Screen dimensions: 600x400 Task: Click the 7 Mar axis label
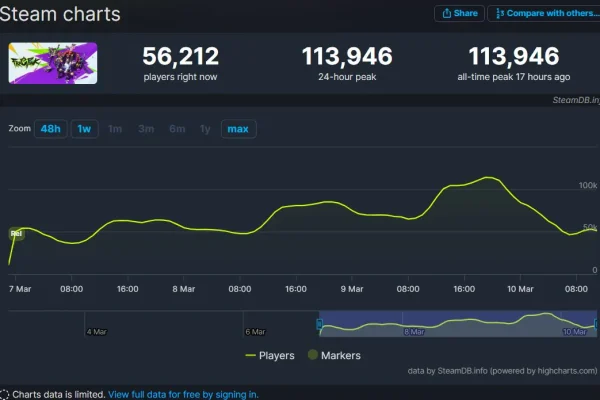click(x=20, y=289)
